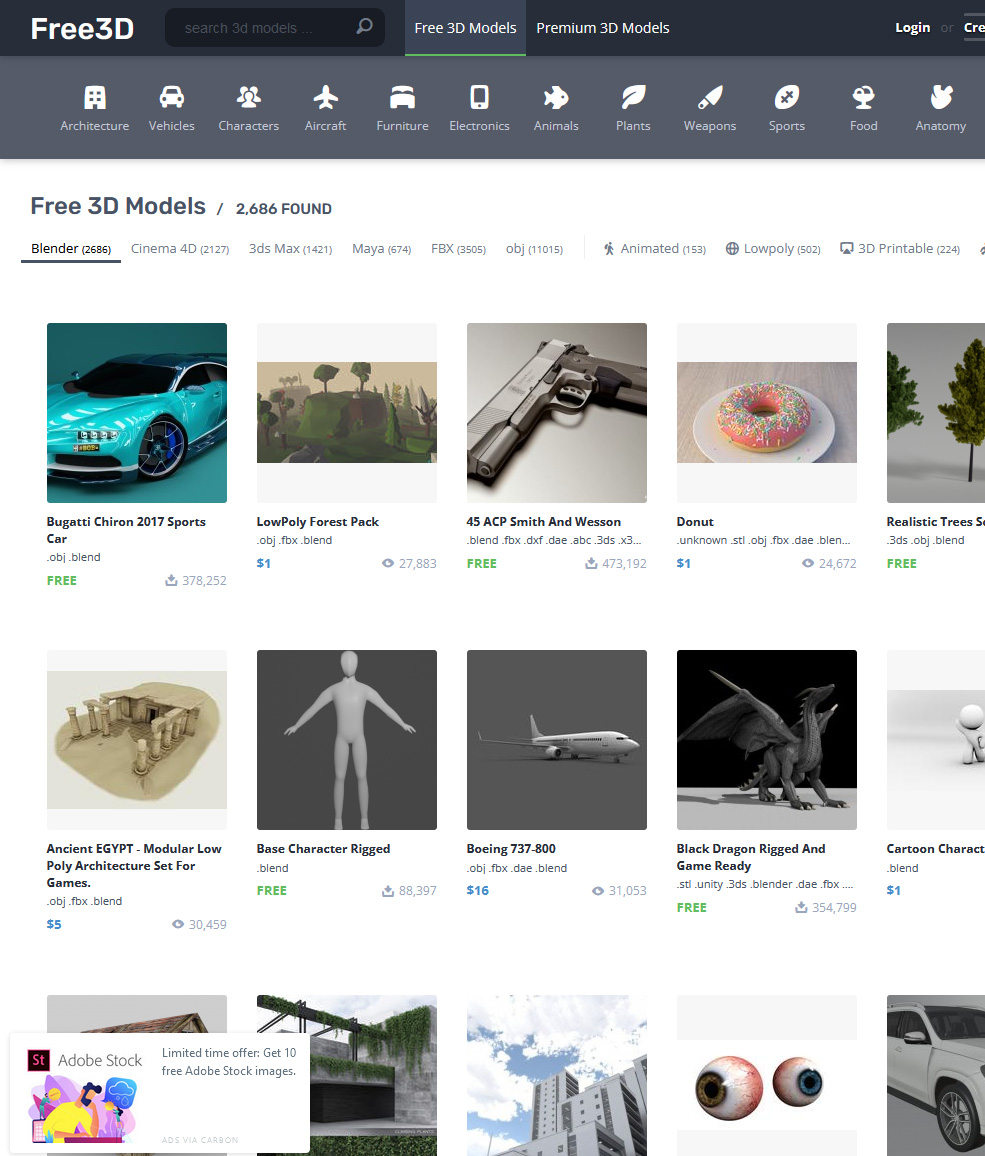Viewport: 985px width, 1156px height.
Task: Open the Animals category icon
Action: [556, 97]
